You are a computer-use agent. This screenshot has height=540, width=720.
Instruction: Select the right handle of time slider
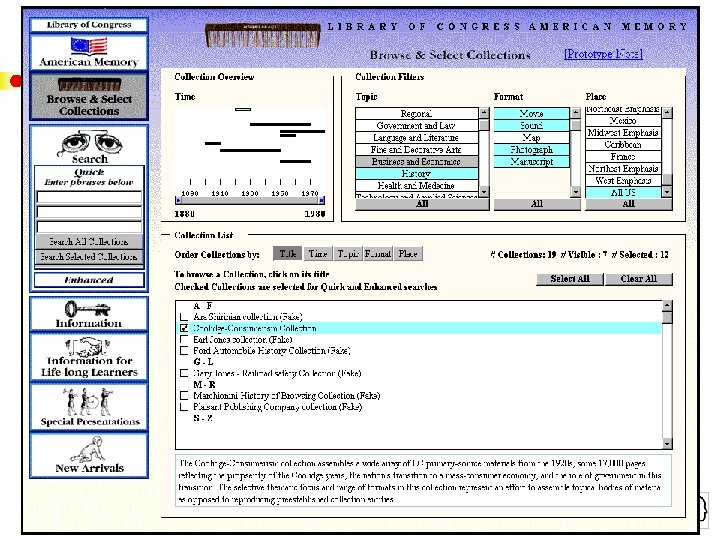[x=322, y=200]
